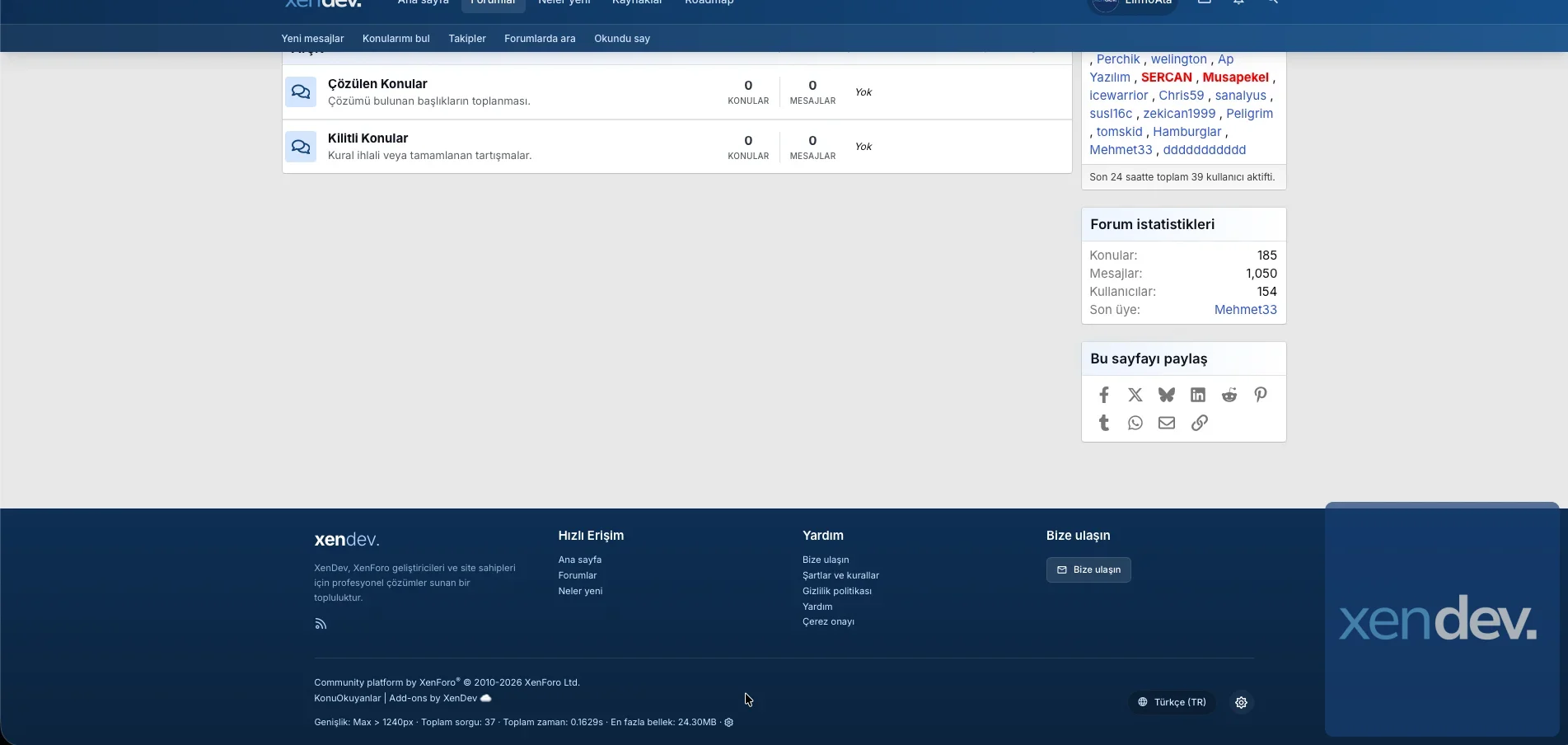Switch to the Neler yeni tab
Viewport: 1568px width, 745px height.
pyautogui.click(x=564, y=3)
